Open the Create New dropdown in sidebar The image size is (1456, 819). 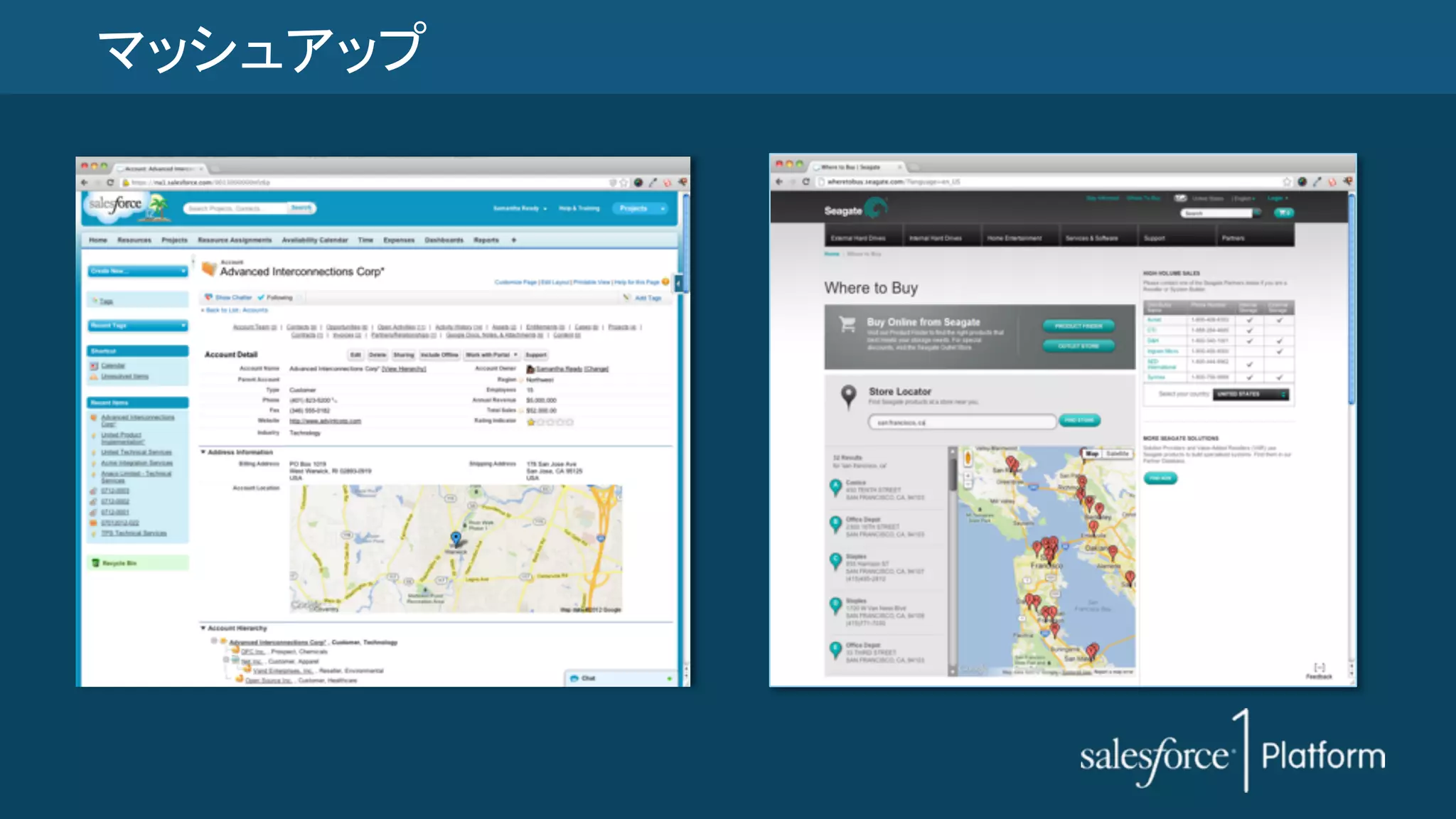click(138, 271)
